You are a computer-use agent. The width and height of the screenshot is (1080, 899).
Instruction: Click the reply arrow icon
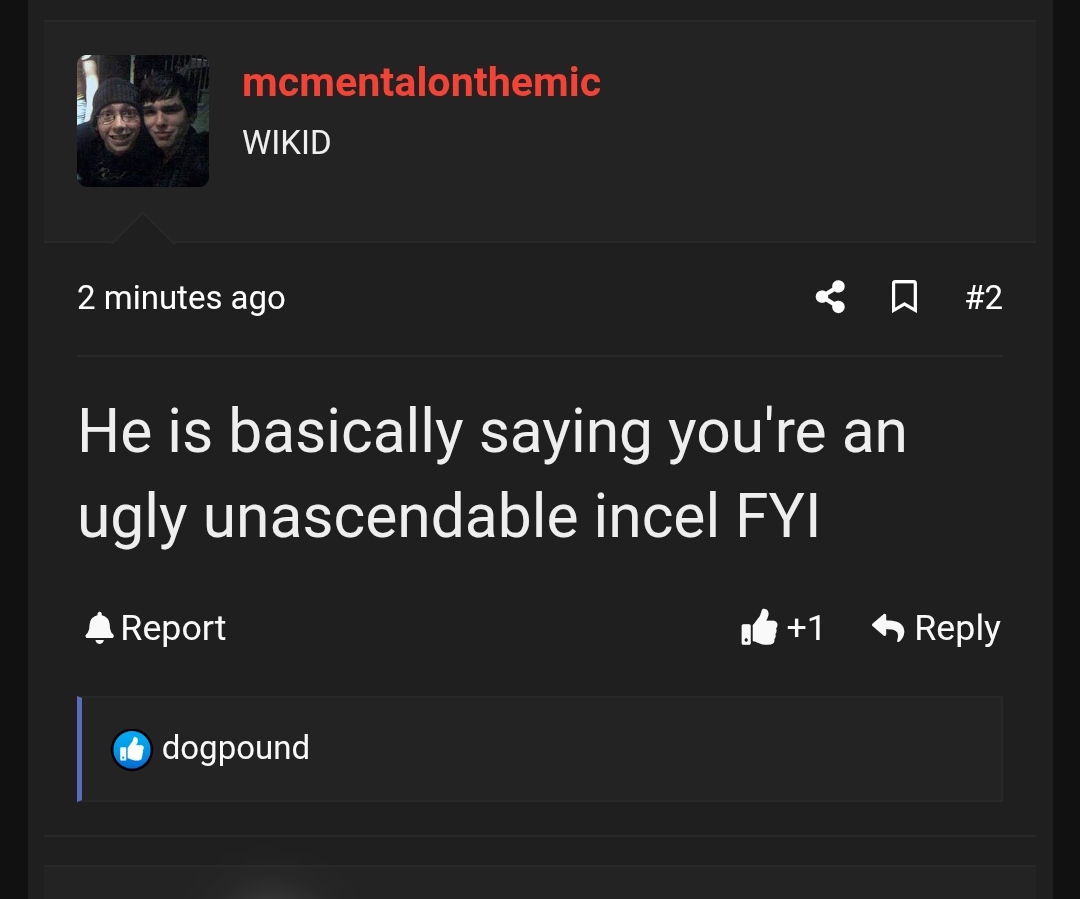(888, 628)
